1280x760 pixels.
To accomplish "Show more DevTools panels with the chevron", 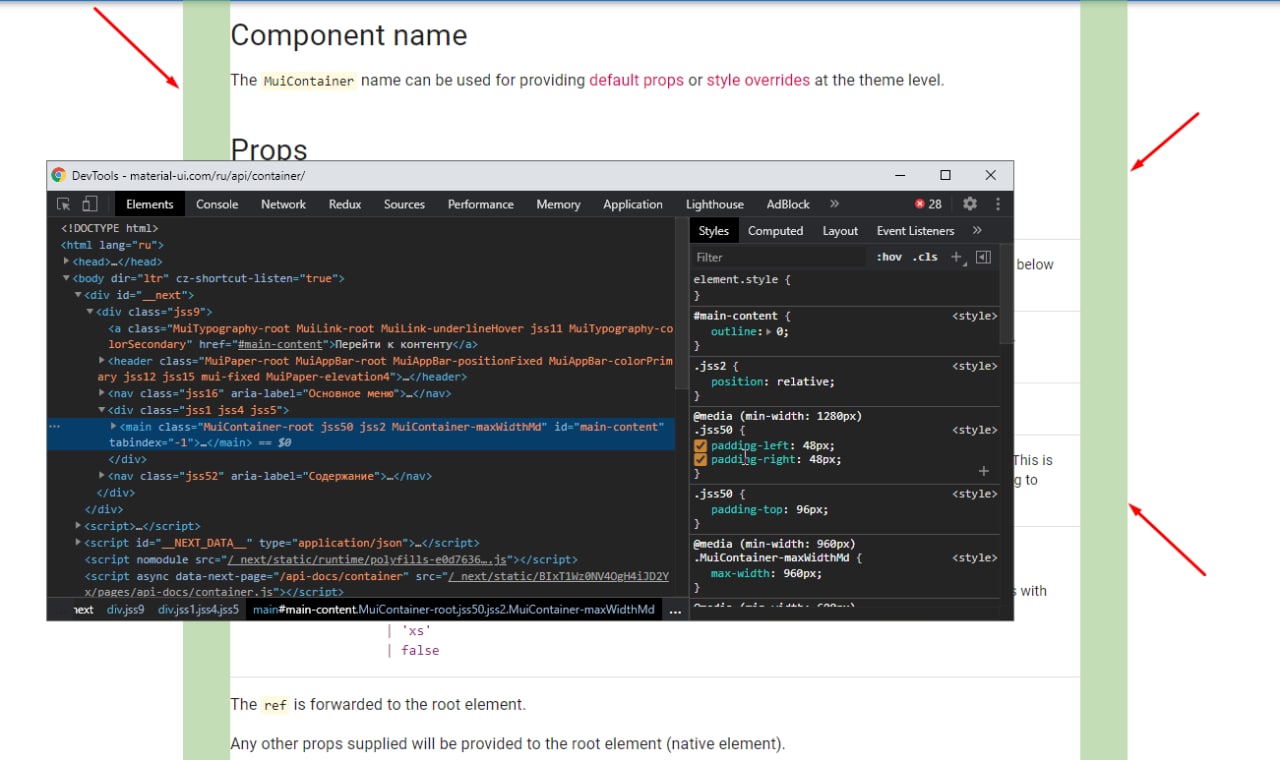I will [834, 204].
